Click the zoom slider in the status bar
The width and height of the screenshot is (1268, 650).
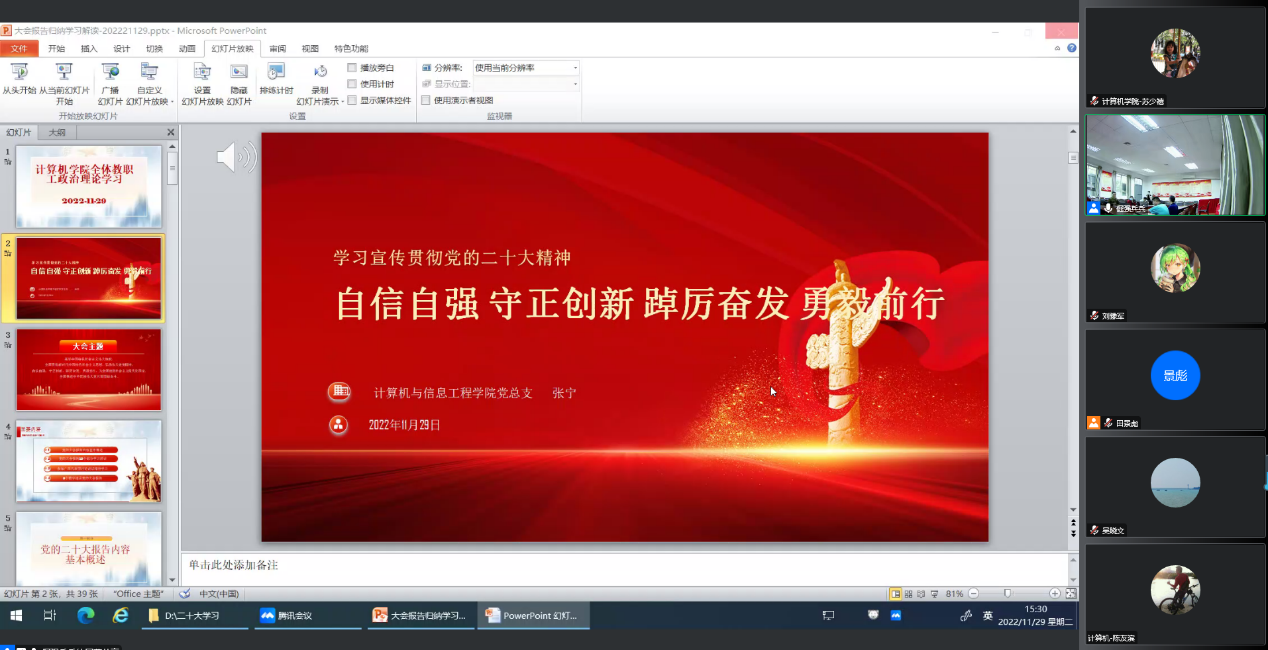(x=1007, y=593)
